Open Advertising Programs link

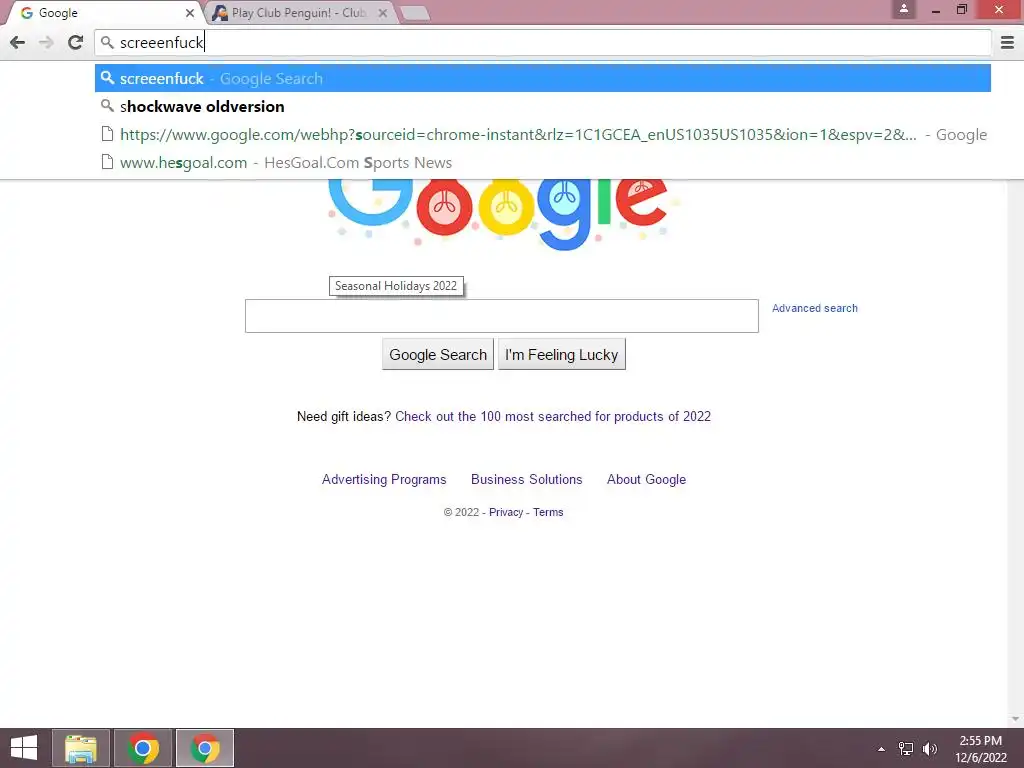[x=384, y=479]
